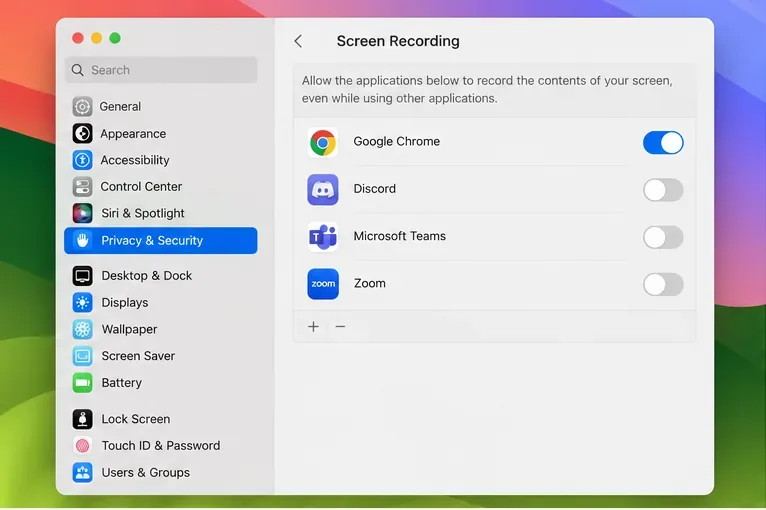The image size is (766, 510).
Task: Enable screen recording for Discord
Action: (x=663, y=190)
